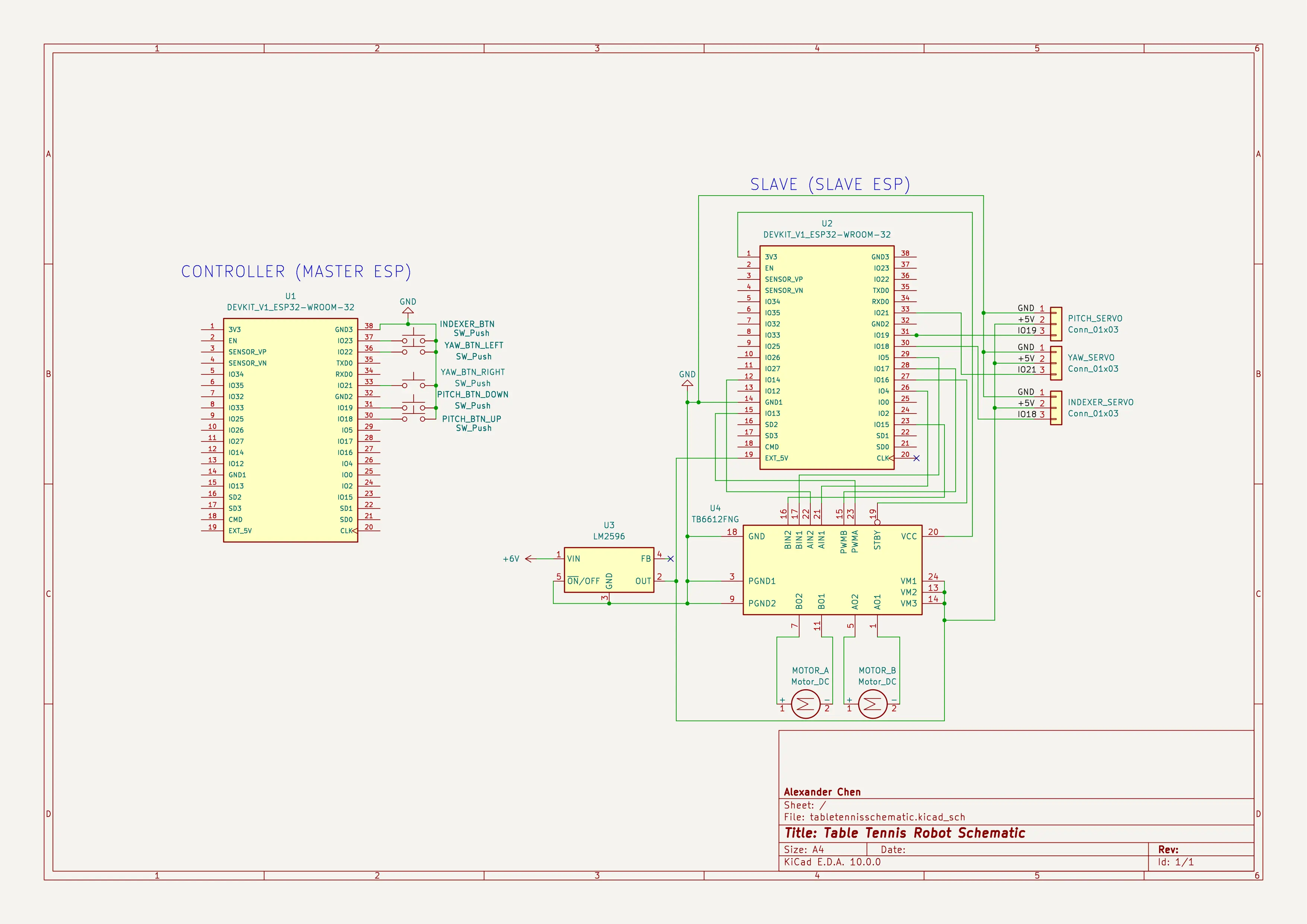The height and width of the screenshot is (924, 1307).
Task: Click the LM2596 value label
Action: pos(608,536)
